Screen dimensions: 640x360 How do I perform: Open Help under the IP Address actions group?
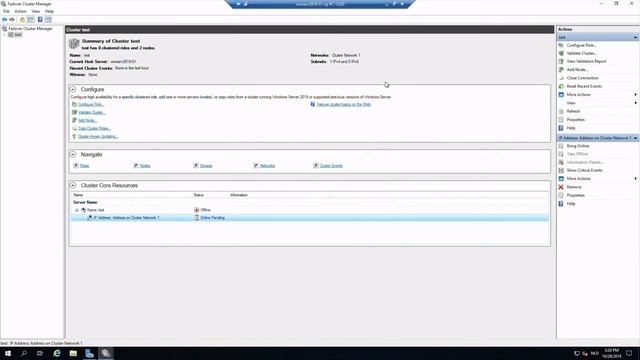click(571, 204)
